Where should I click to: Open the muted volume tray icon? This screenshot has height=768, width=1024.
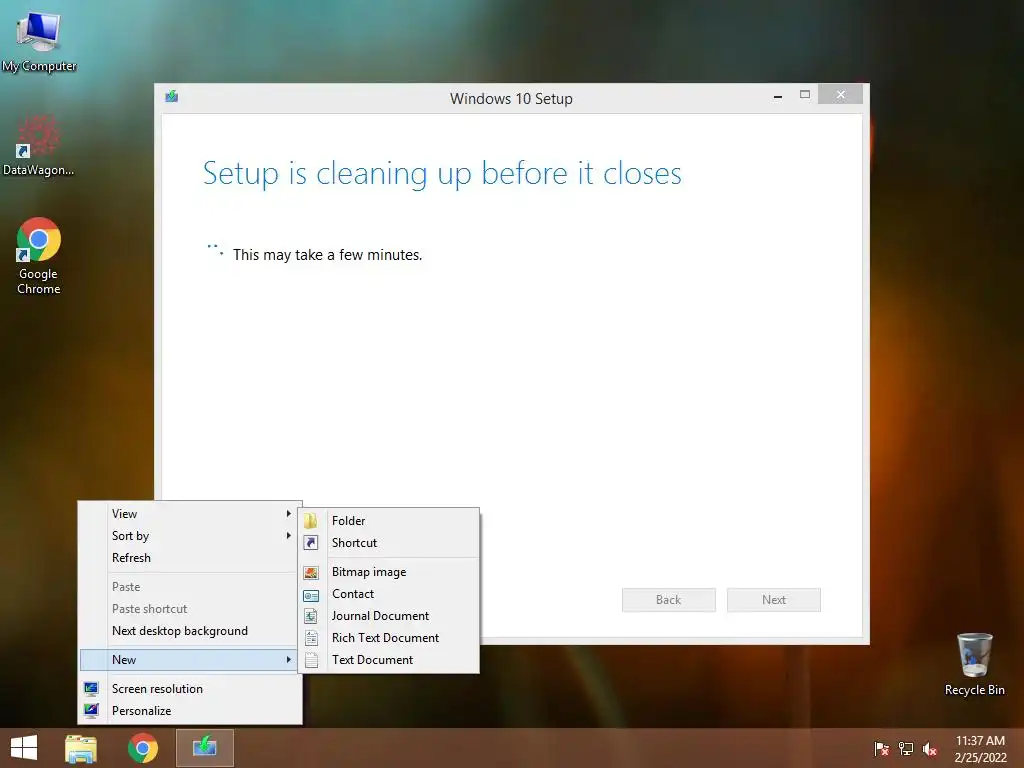click(x=930, y=748)
